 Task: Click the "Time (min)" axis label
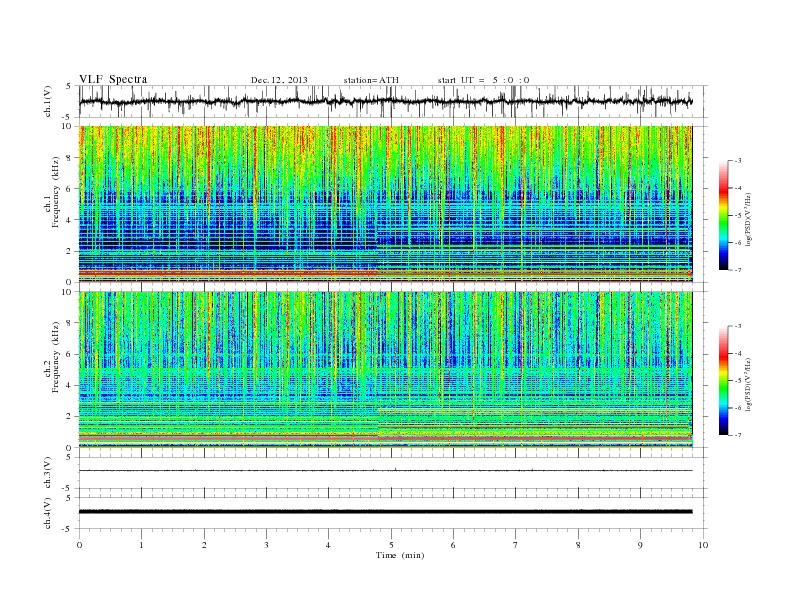400,555
